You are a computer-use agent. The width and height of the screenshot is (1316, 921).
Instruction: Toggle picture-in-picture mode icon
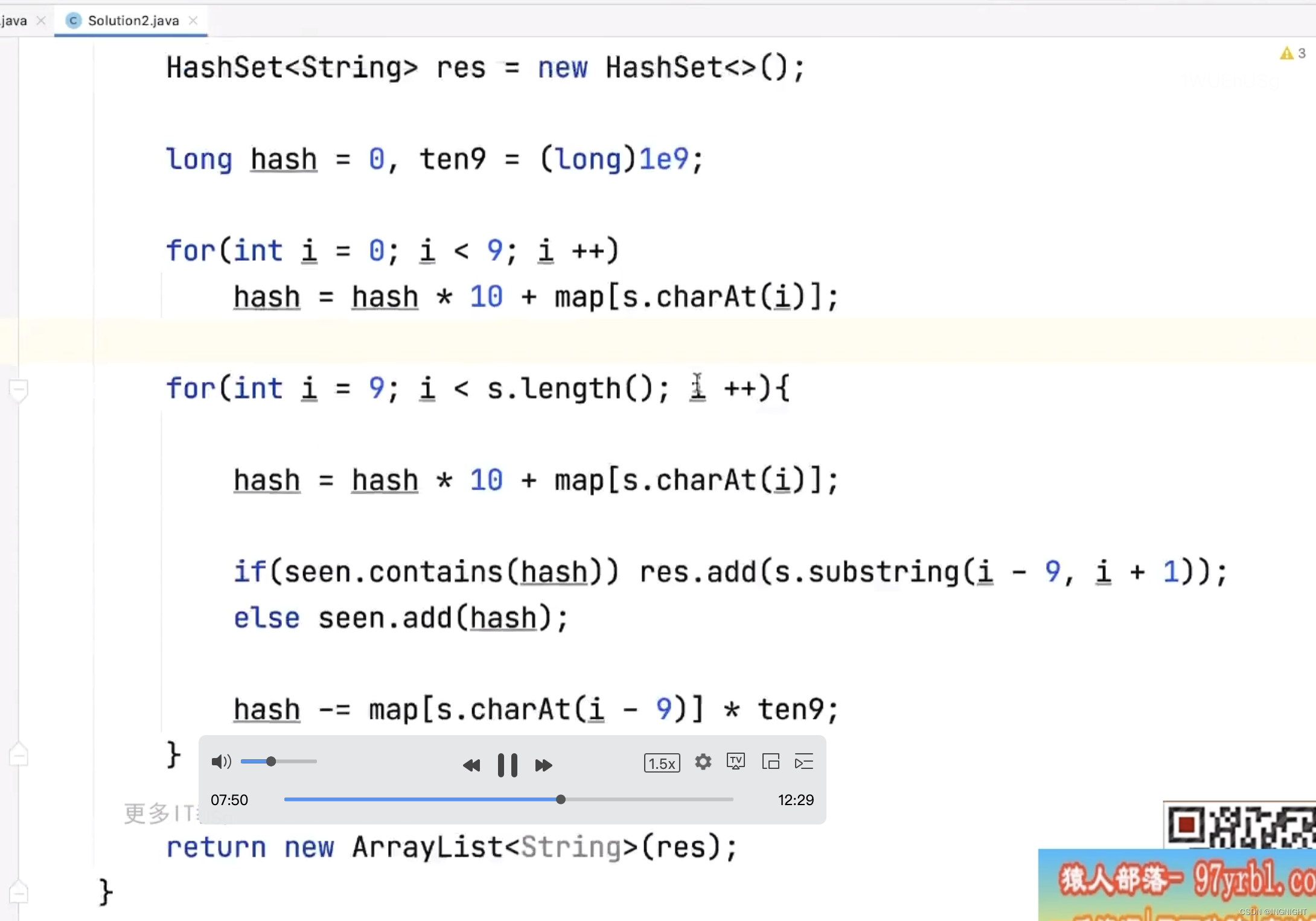[x=770, y=762]
